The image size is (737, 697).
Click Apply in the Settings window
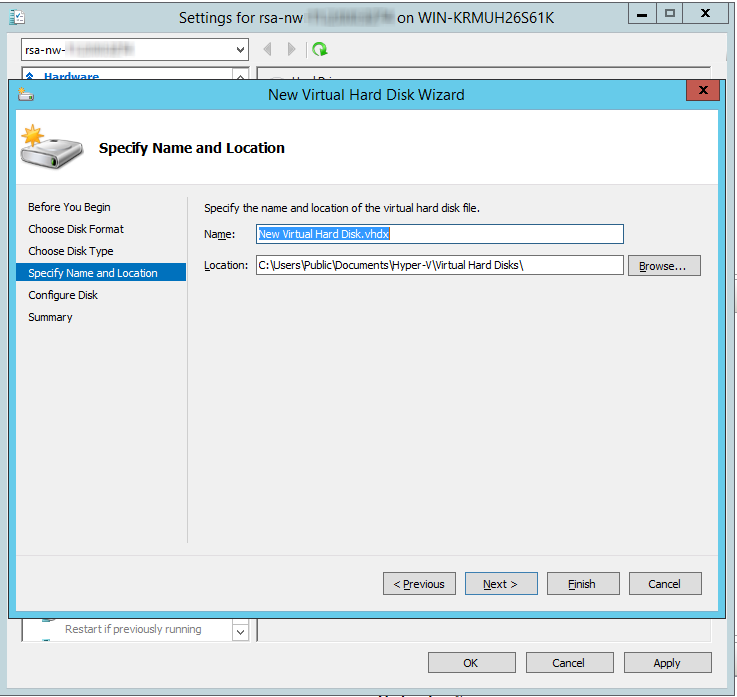[x=667, y=663]
